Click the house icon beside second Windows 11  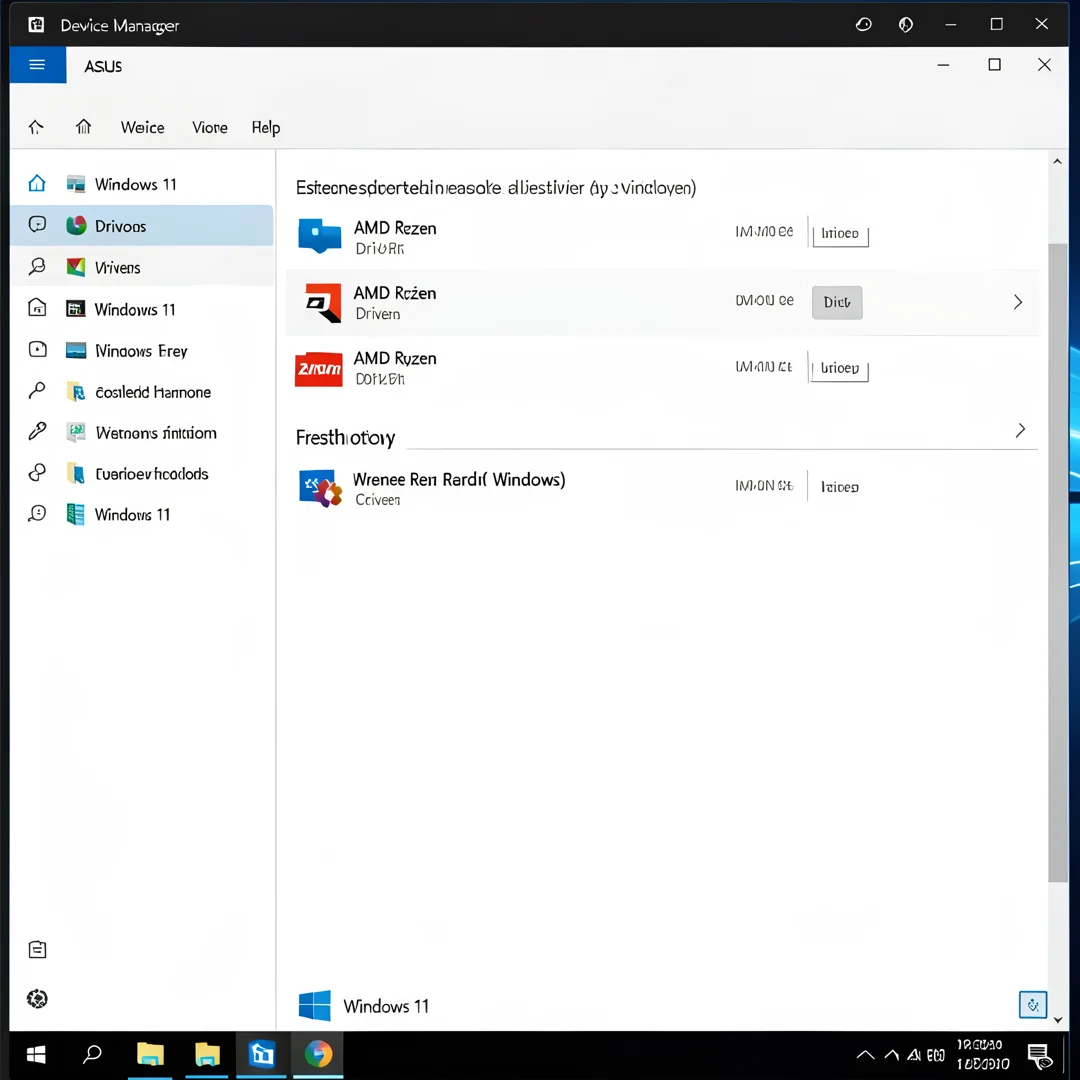coord(37,307)
